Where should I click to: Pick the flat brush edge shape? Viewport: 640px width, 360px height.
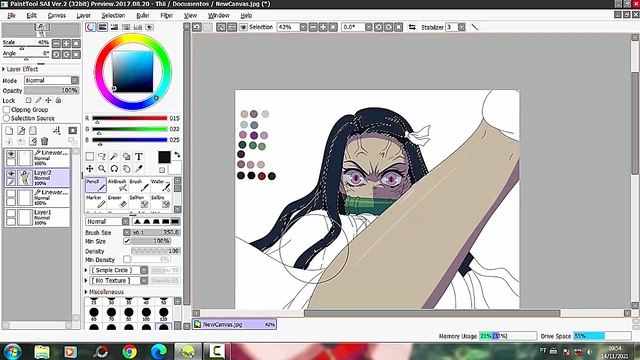point(175,221)
